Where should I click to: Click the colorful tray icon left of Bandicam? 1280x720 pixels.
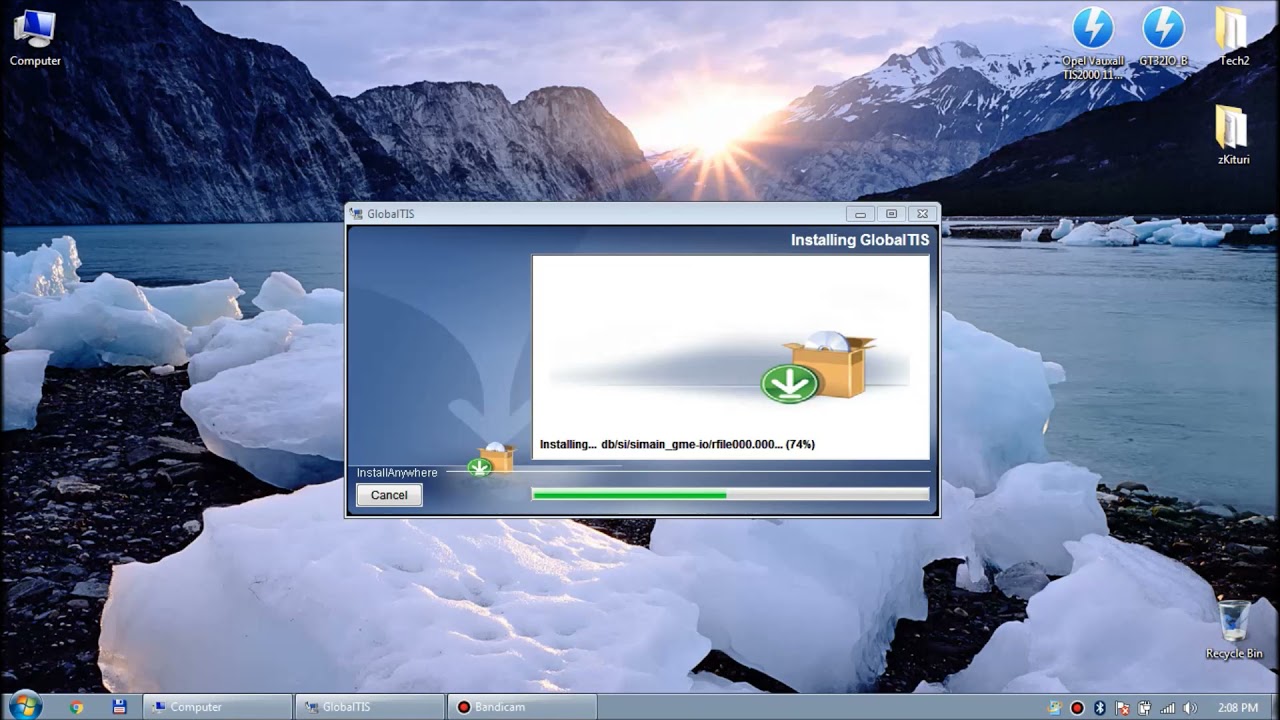[x=1054, y=708]
